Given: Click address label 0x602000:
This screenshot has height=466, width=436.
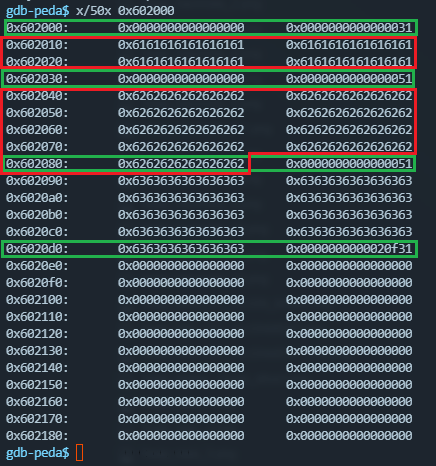Looking at the screenshot, I should point(37,28).
